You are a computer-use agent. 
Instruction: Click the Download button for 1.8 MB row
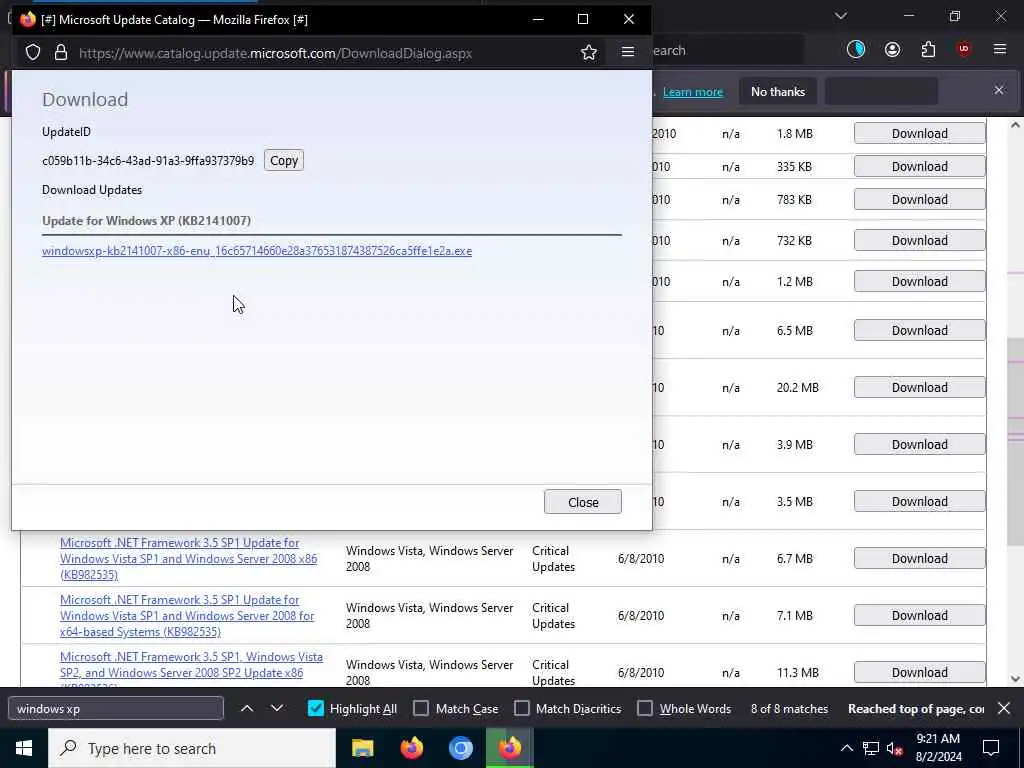(920, 133)
